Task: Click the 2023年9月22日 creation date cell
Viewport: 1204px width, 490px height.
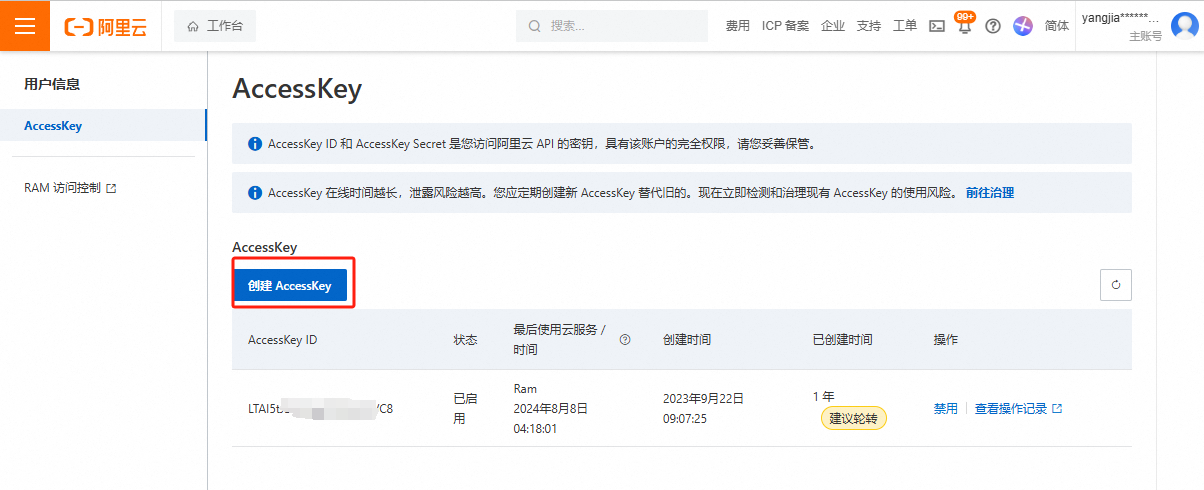Action: [704, 408]
